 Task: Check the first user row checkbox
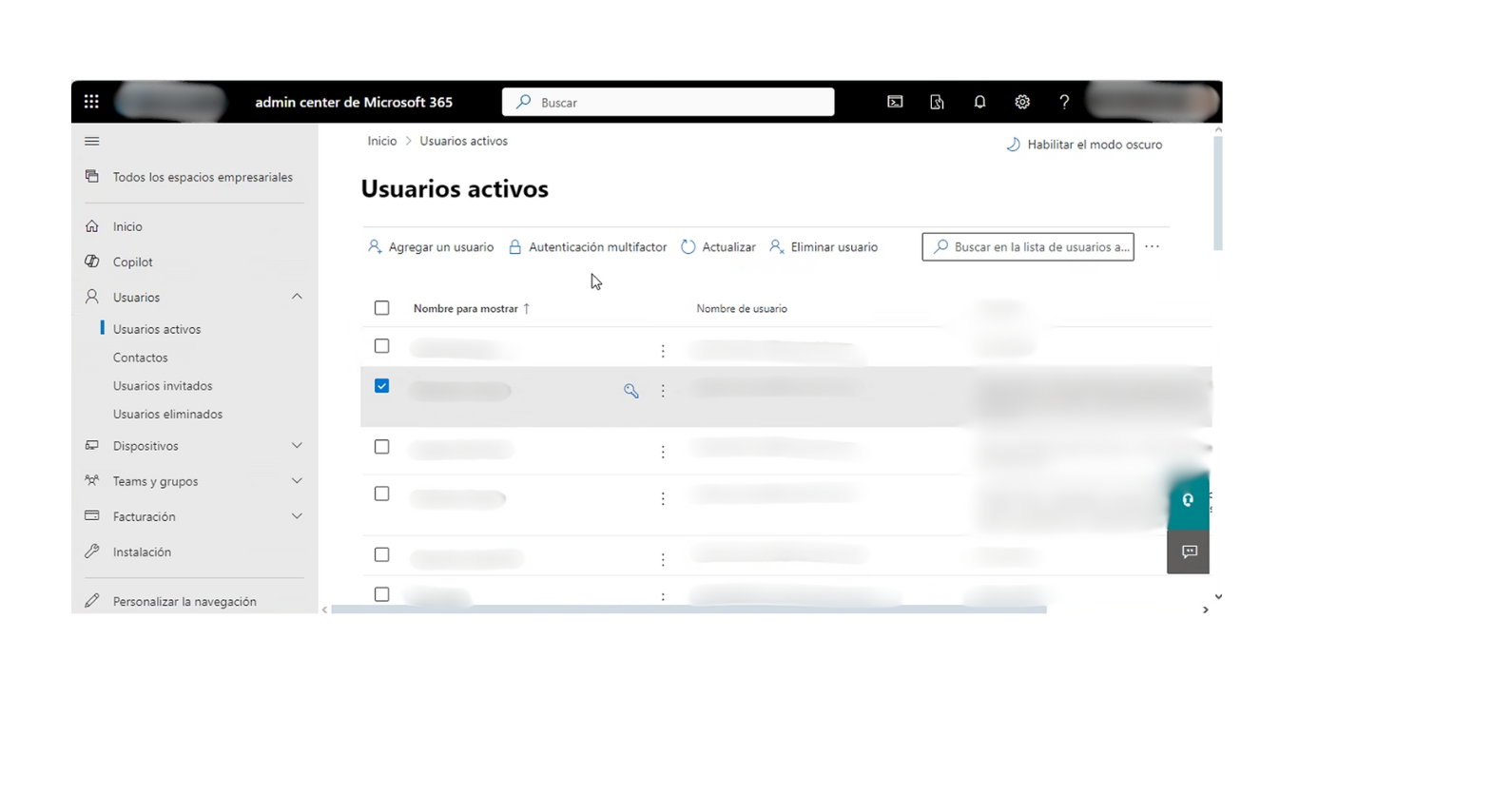tap(381, 346)
